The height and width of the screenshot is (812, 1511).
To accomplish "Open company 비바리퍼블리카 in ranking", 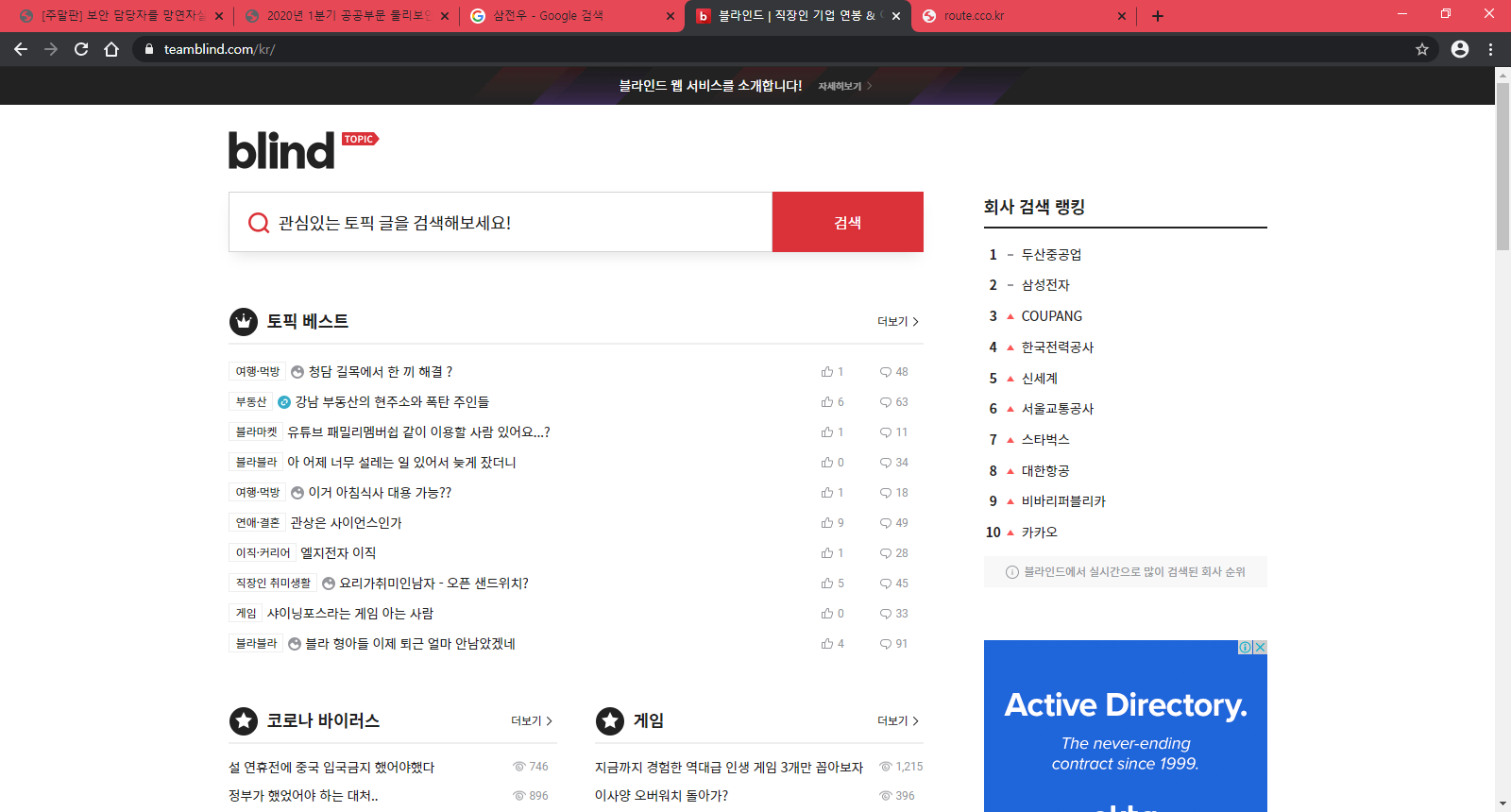I will coord(1063,501).
